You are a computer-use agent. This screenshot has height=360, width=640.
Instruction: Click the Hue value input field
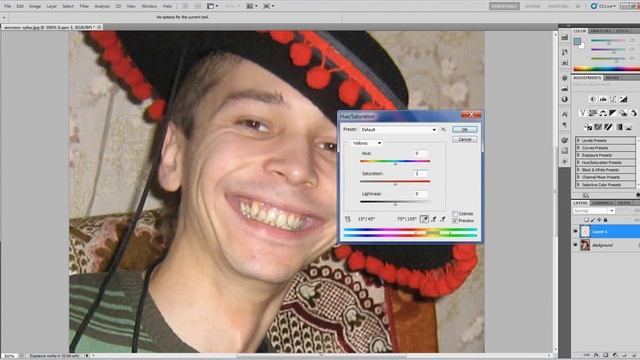(420, 153)
